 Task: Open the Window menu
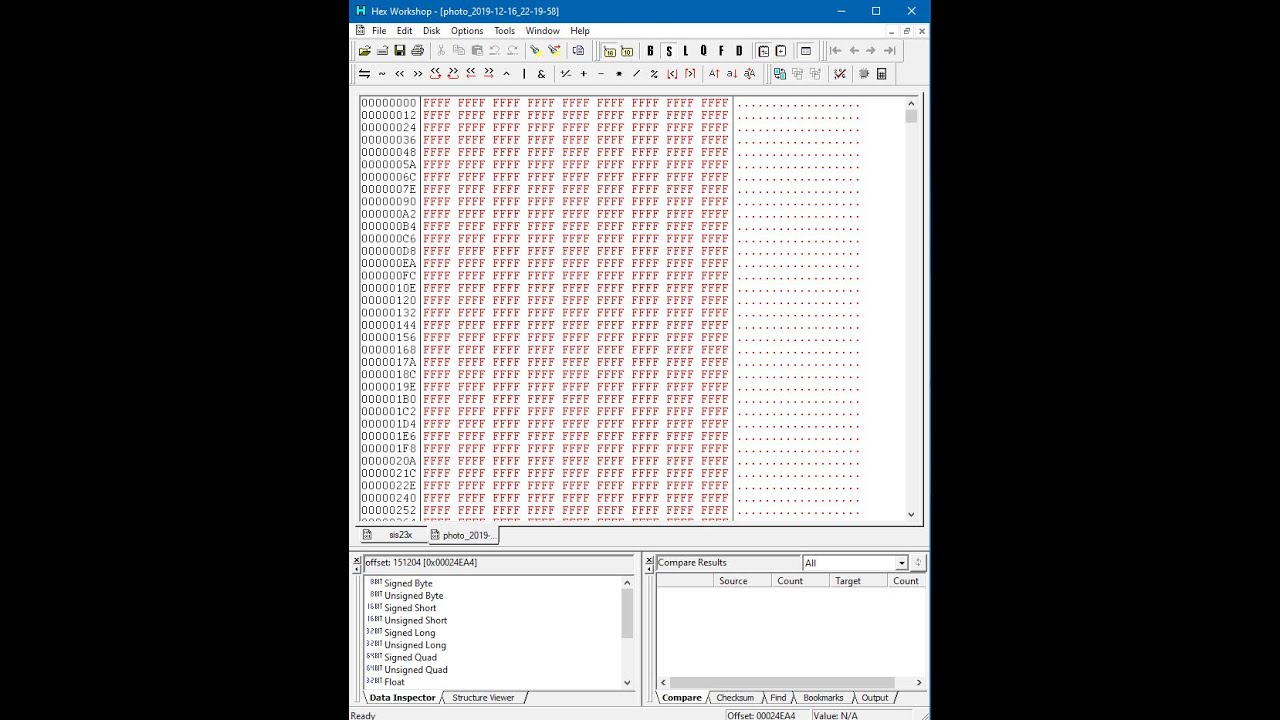tap(543, 31)
